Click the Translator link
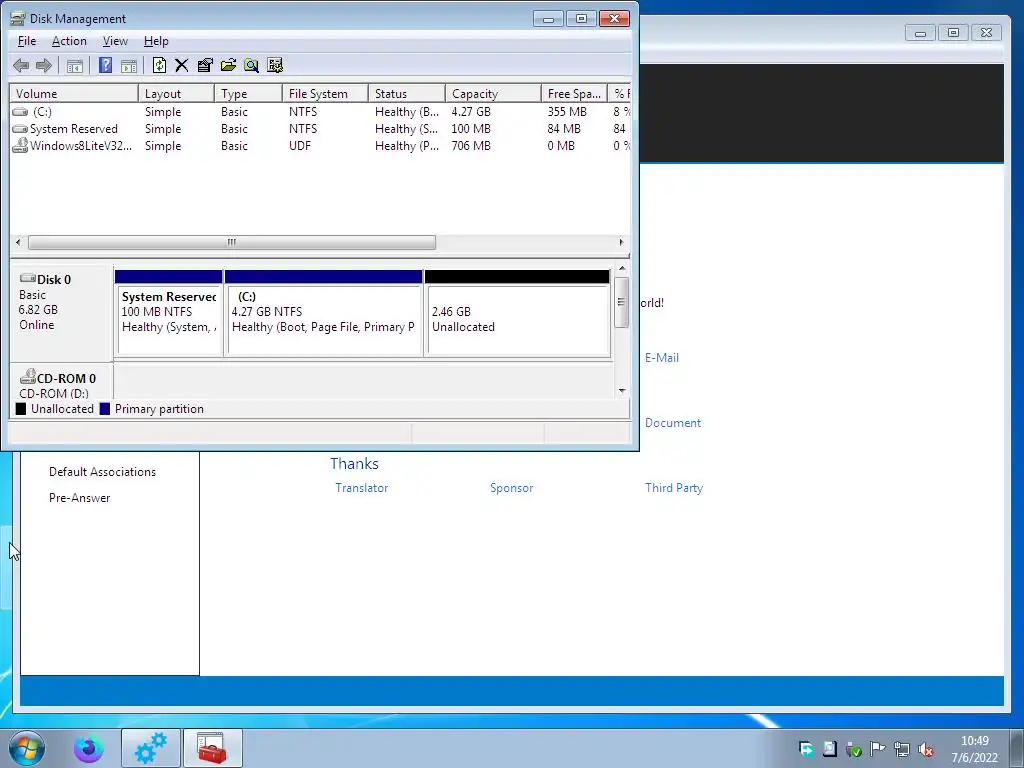The width and height of the screenshot is (1024, 768). pyautogui.click(x=361, y=488)
